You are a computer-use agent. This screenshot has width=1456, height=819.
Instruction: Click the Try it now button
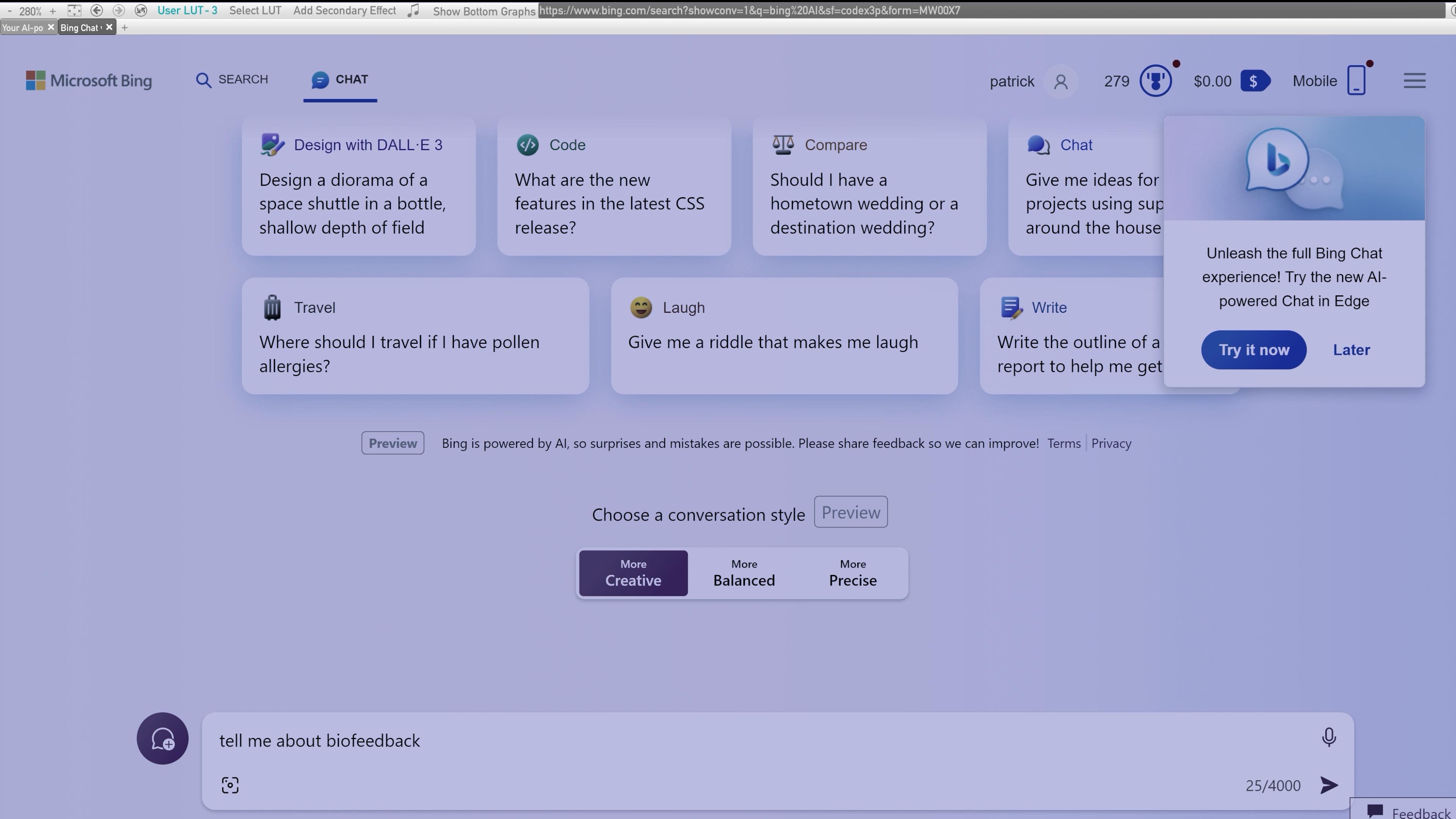click(1253, 350)
